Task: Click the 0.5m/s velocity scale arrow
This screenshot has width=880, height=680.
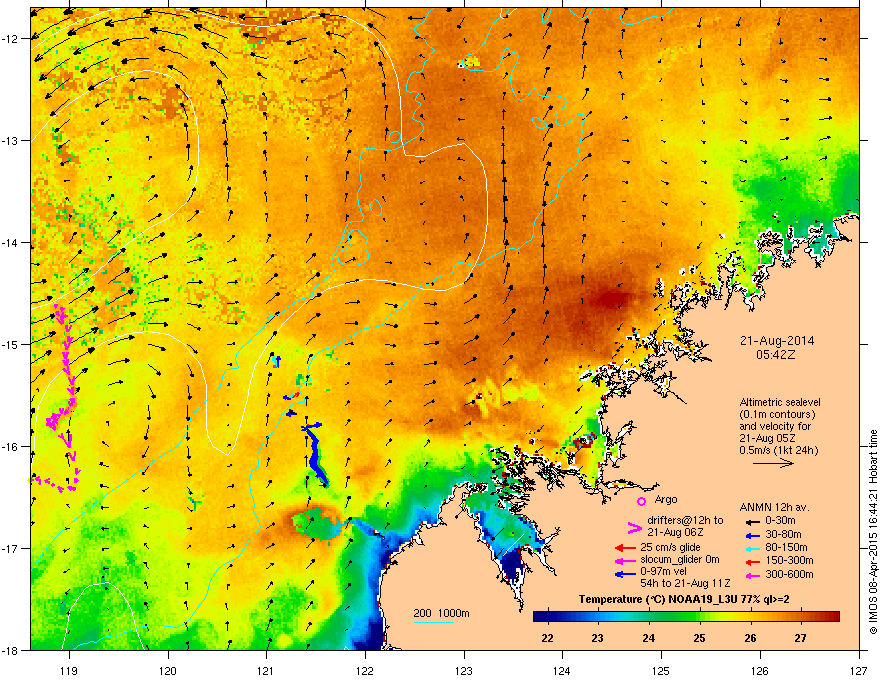Action: pyautogui.click(x=773, y=463)
